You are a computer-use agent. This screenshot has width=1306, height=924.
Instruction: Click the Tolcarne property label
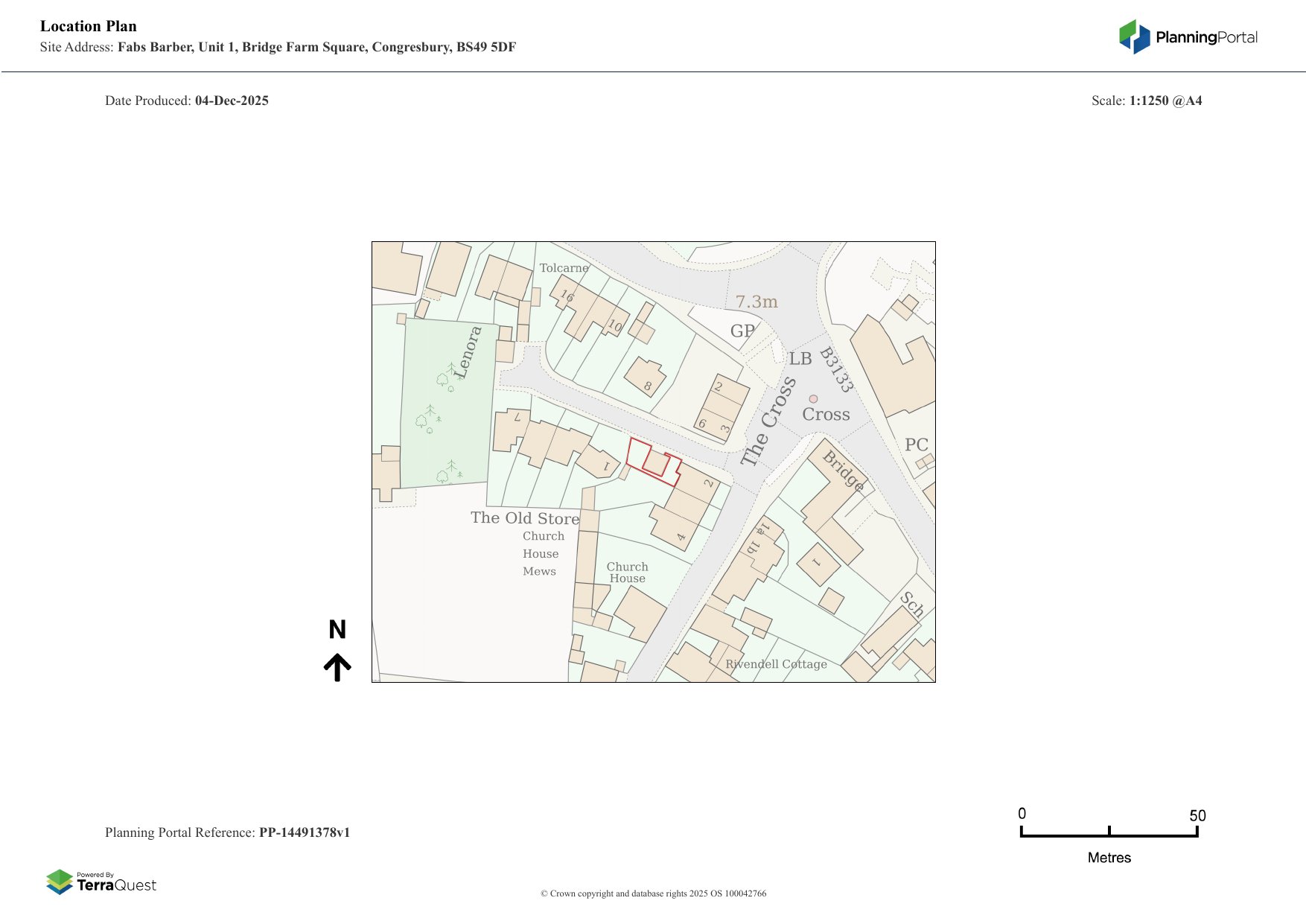[x=564, y=268]
